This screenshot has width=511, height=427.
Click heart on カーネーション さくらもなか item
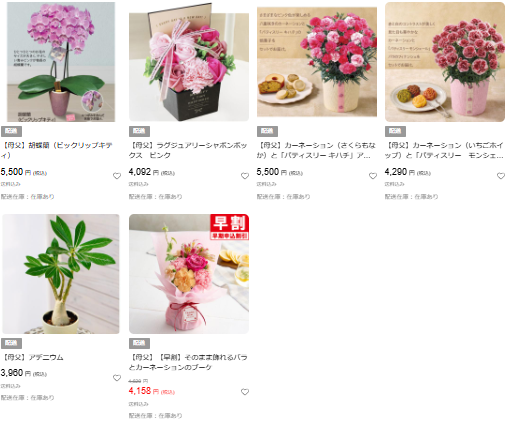(373, 176)
